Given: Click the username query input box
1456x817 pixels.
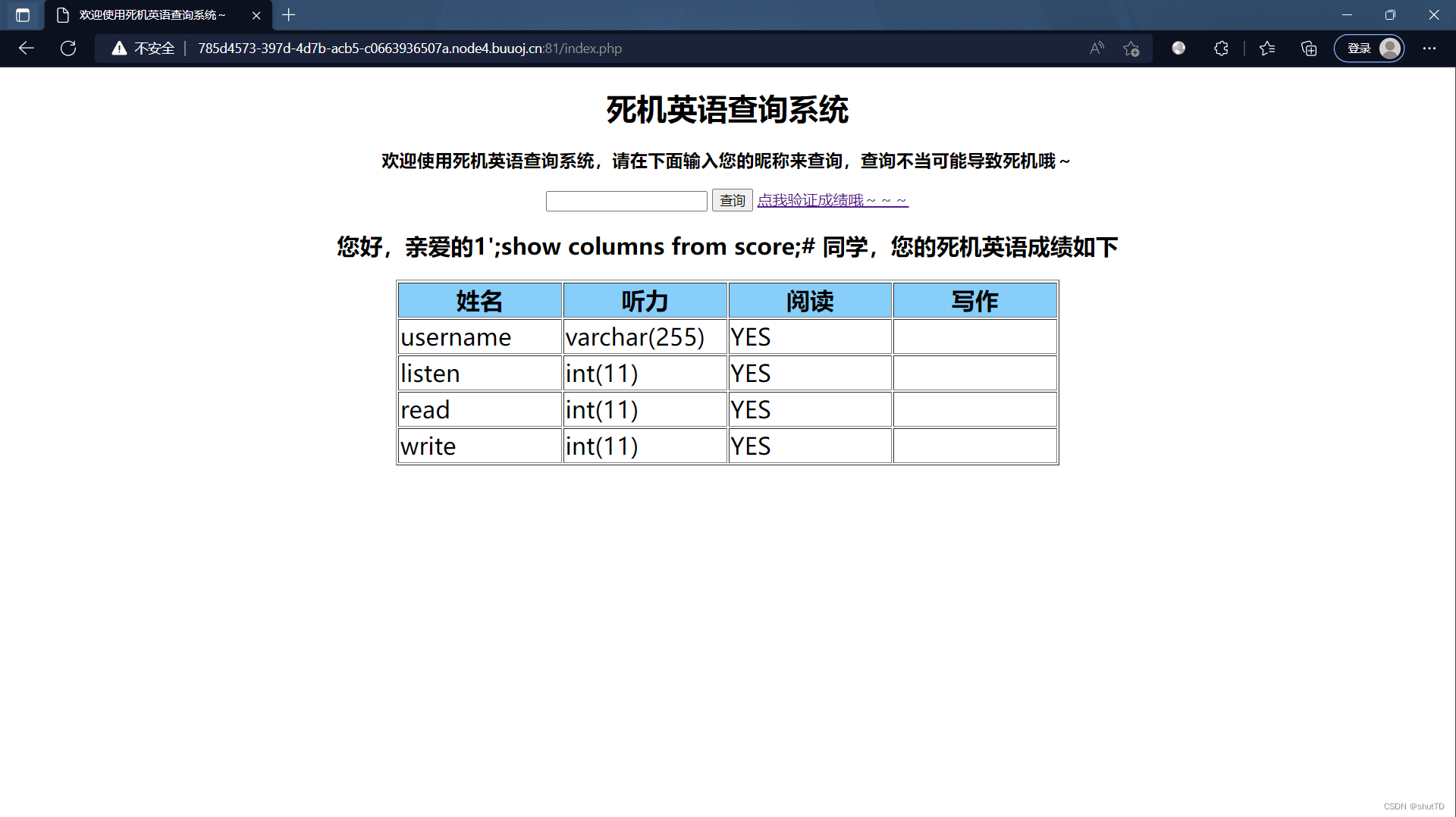Looking at the screenshot, I should tap(626, 200).
